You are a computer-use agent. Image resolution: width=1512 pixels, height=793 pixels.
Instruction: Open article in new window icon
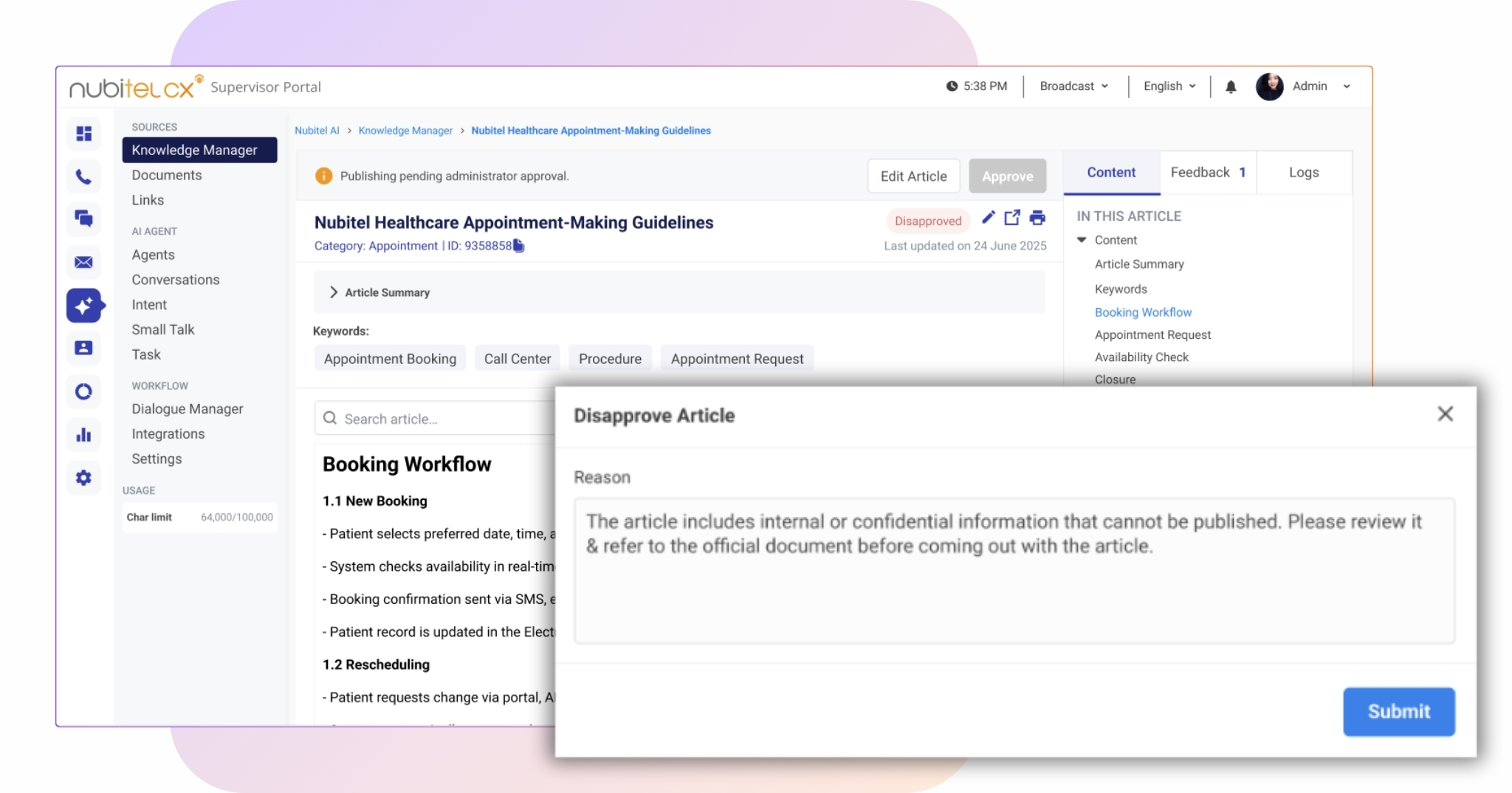point(1012,218)
